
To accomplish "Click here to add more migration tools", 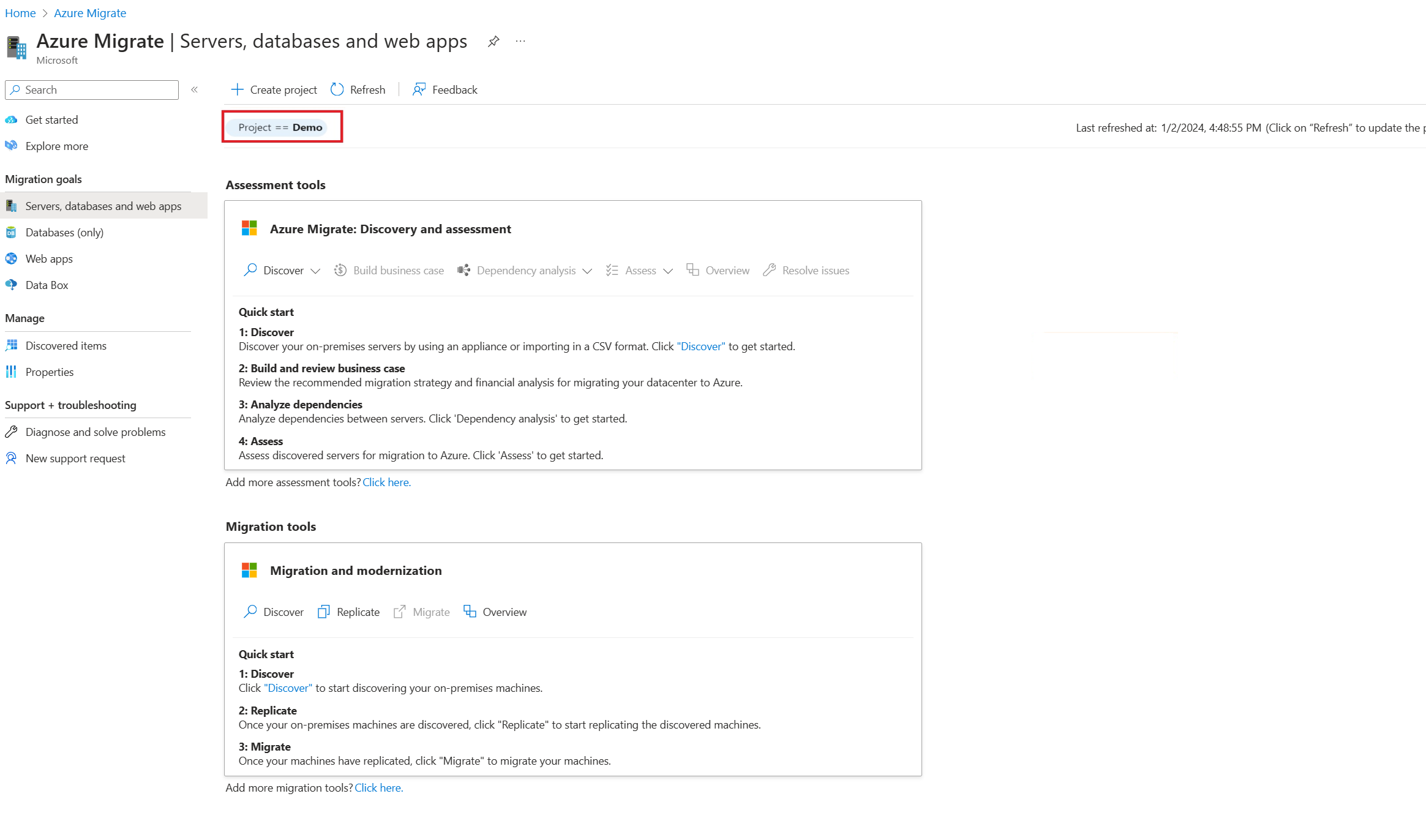I will (x=378, y=787).
